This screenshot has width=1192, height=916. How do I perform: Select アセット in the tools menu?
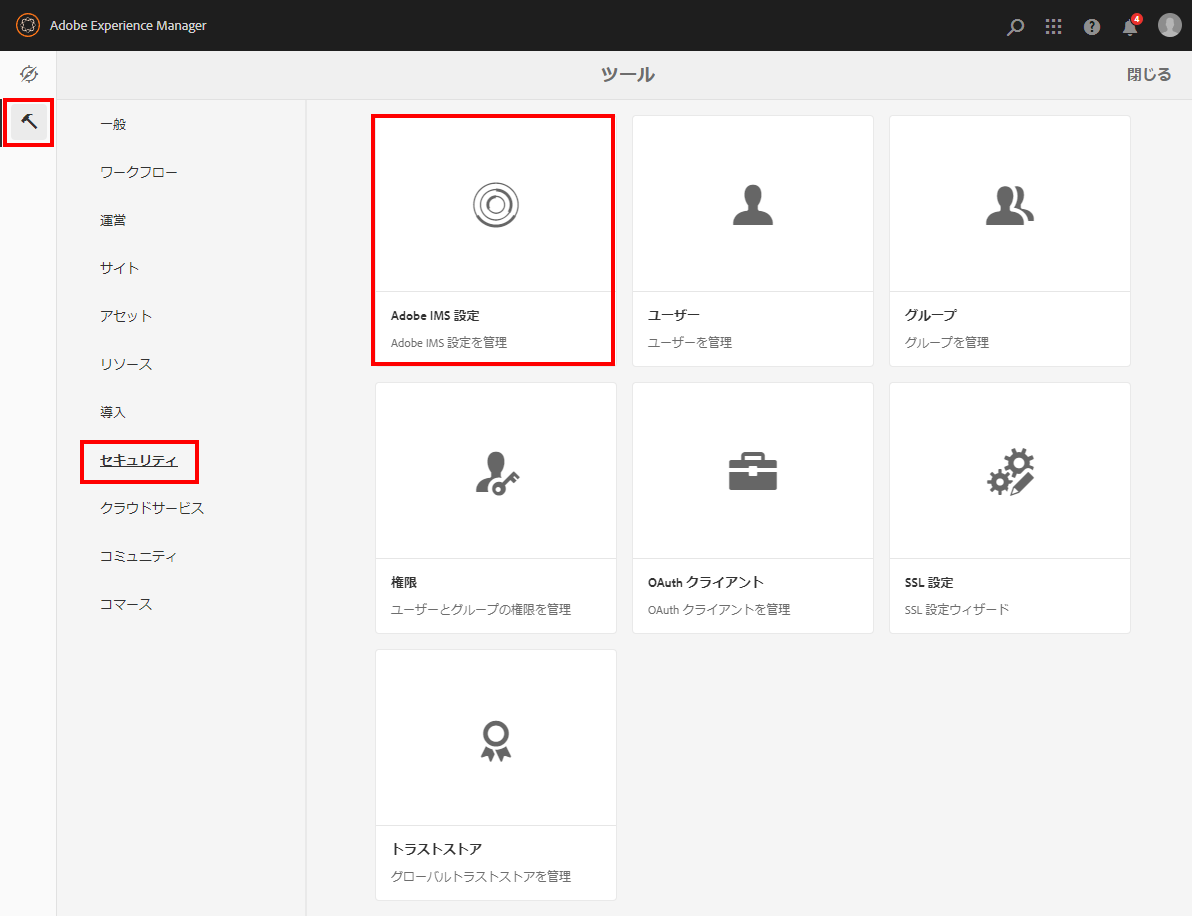[126, 316]
